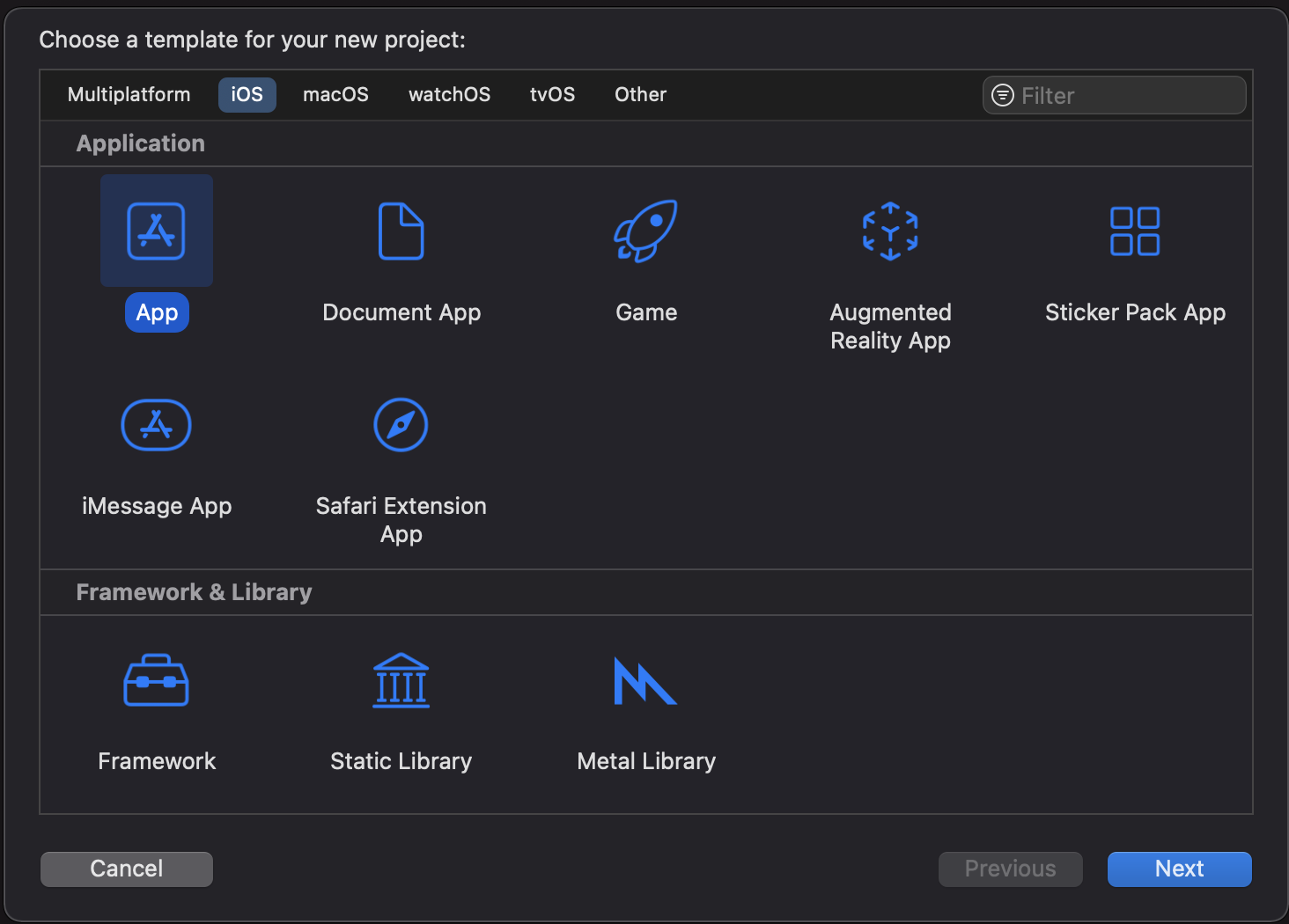Click the Document App label
Image resolution: width=1289 pixels, height=924 pixels.
click(401, 312)
